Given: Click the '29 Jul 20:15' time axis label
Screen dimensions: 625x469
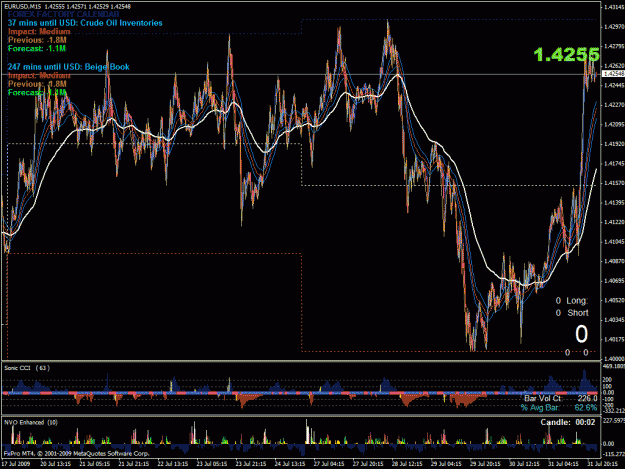Looking at the screenshot, I should [x=485, y=464].
